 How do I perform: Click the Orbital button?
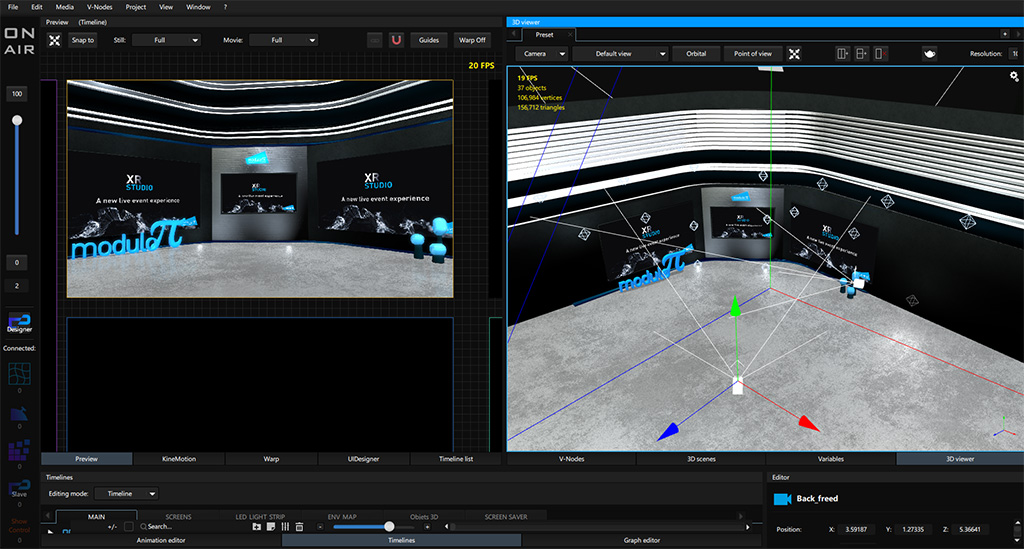pos(696,54)
